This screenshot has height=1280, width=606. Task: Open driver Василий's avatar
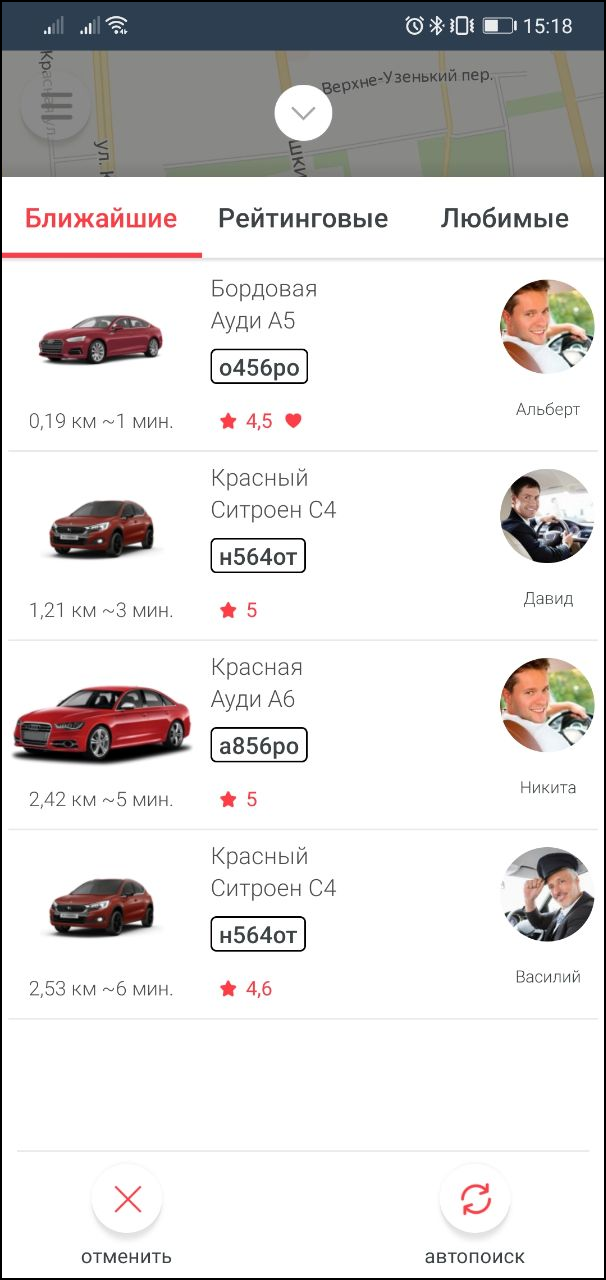[547, 894]
